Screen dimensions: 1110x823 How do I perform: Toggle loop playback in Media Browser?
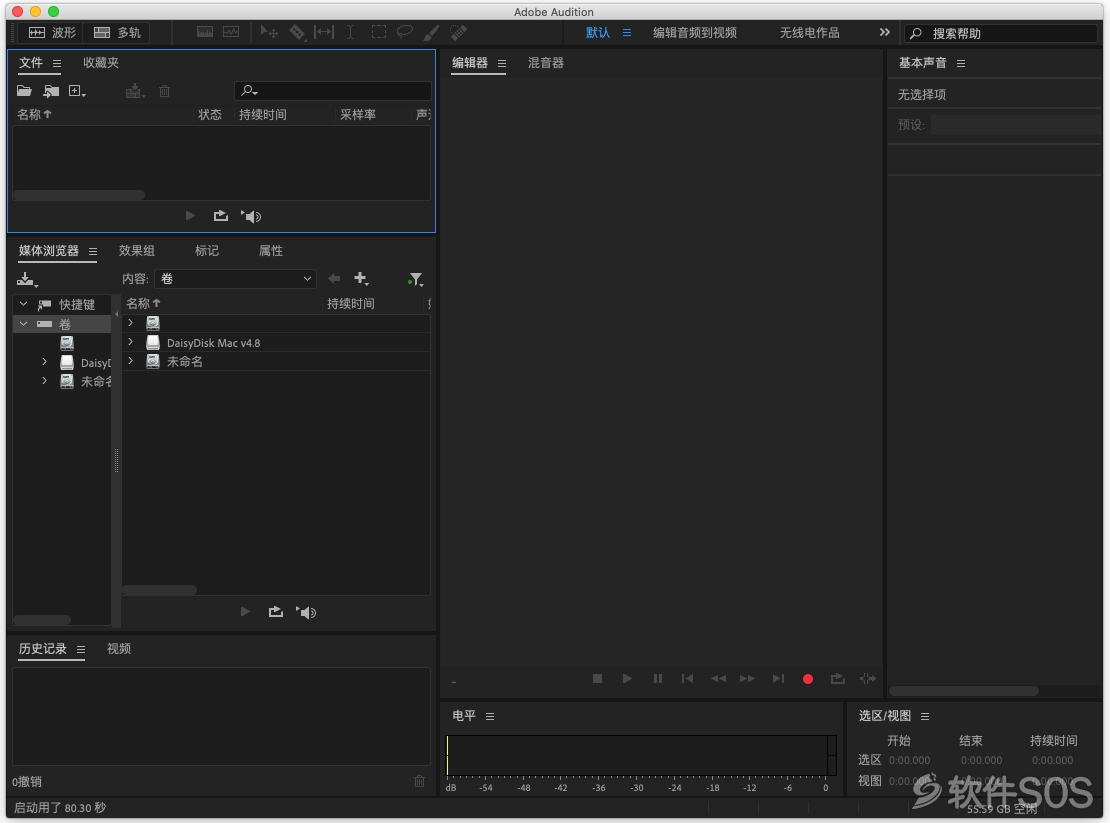pos(275,612)
